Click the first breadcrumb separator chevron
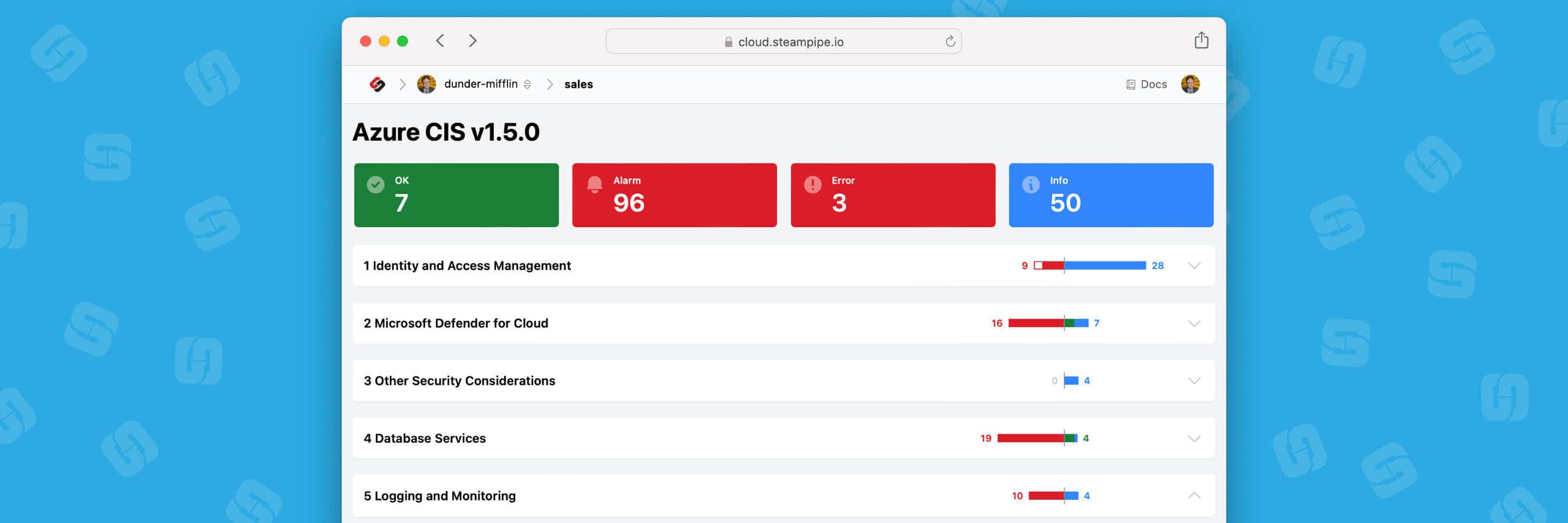Viewport: 1568px width, 523px height. (x=402, y=85)
